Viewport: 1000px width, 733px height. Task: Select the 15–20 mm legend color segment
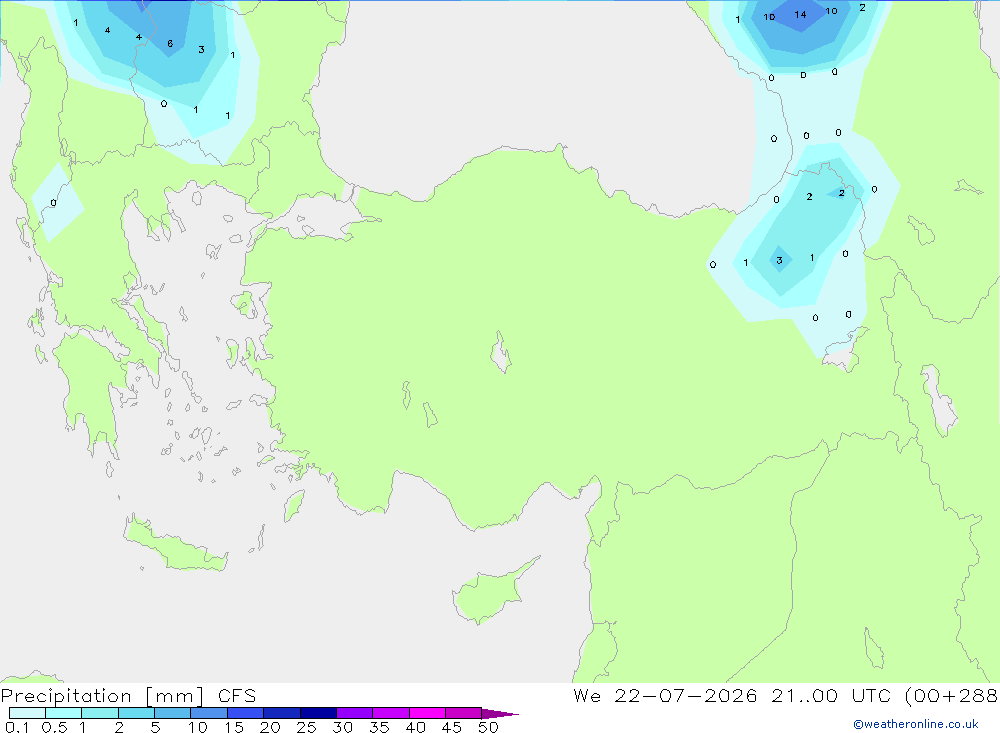[246, 713]
